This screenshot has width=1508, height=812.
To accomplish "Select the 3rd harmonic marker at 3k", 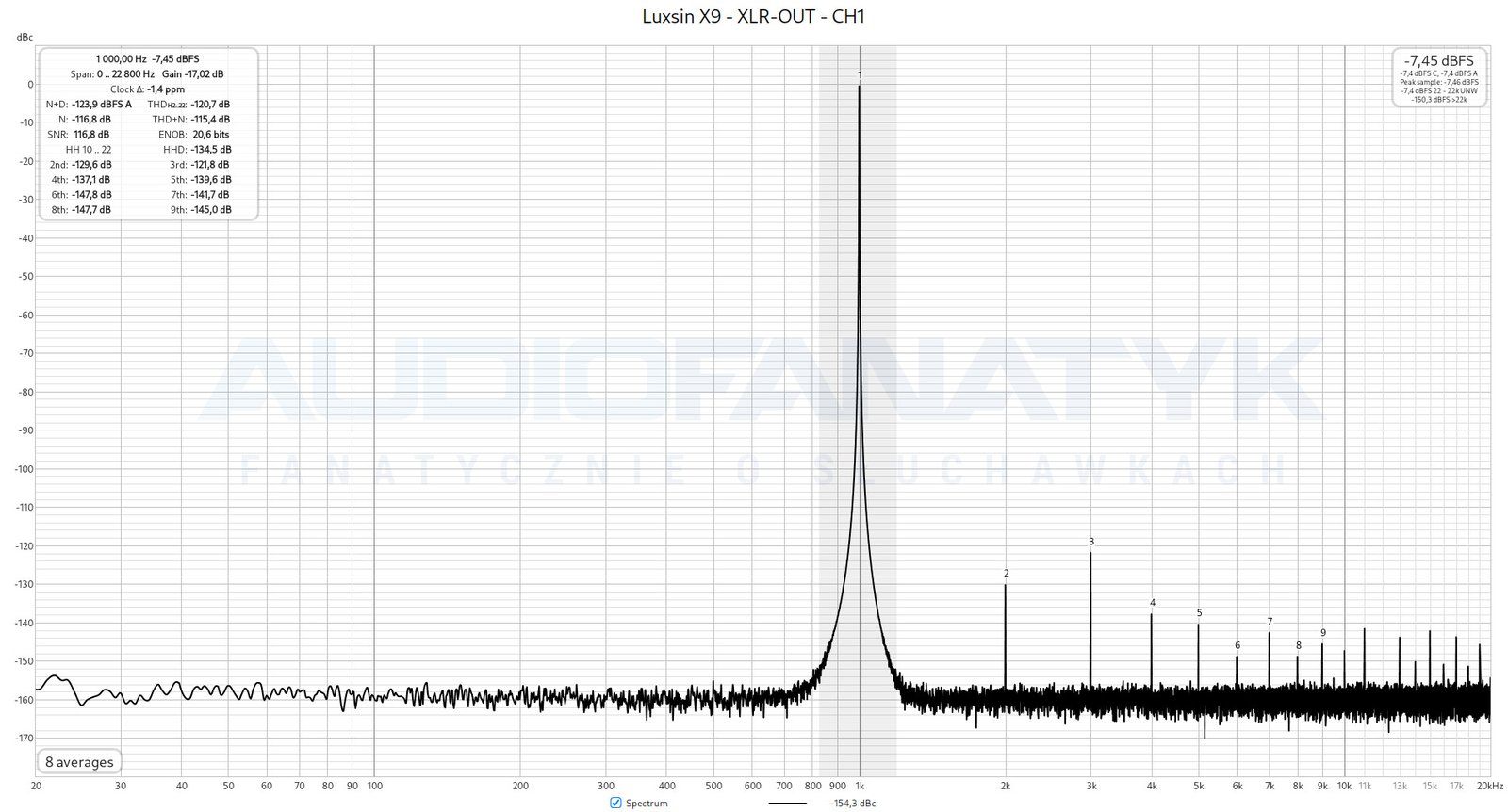I will [x=1091, y=542].
